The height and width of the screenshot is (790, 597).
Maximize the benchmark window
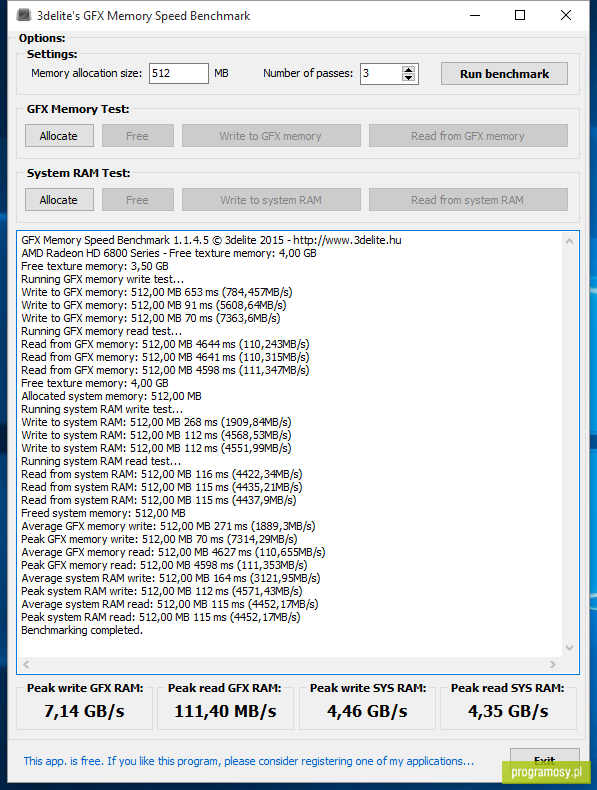click(520, 15)
